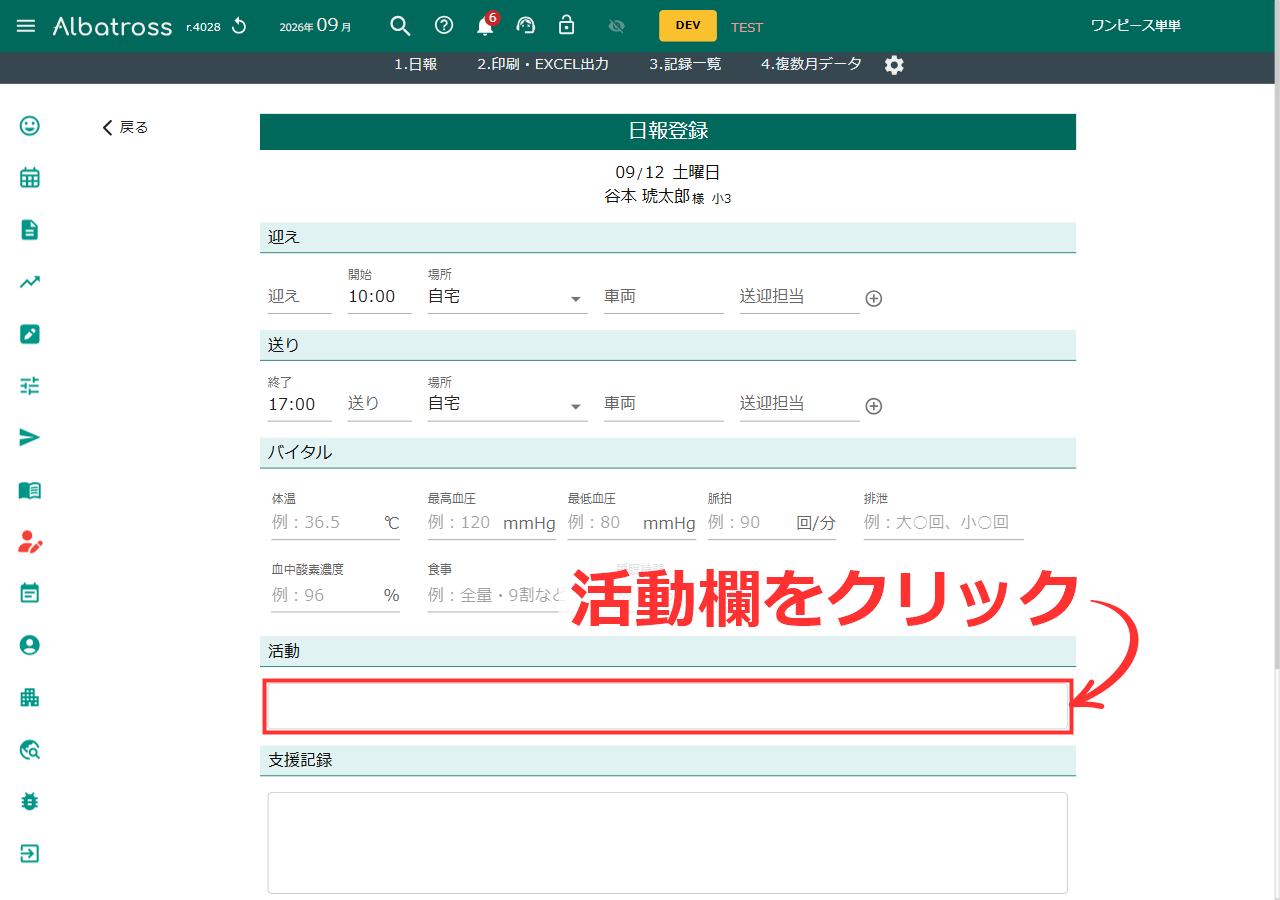
Task: Click the 食事 input field
Action: pos(497,595)
